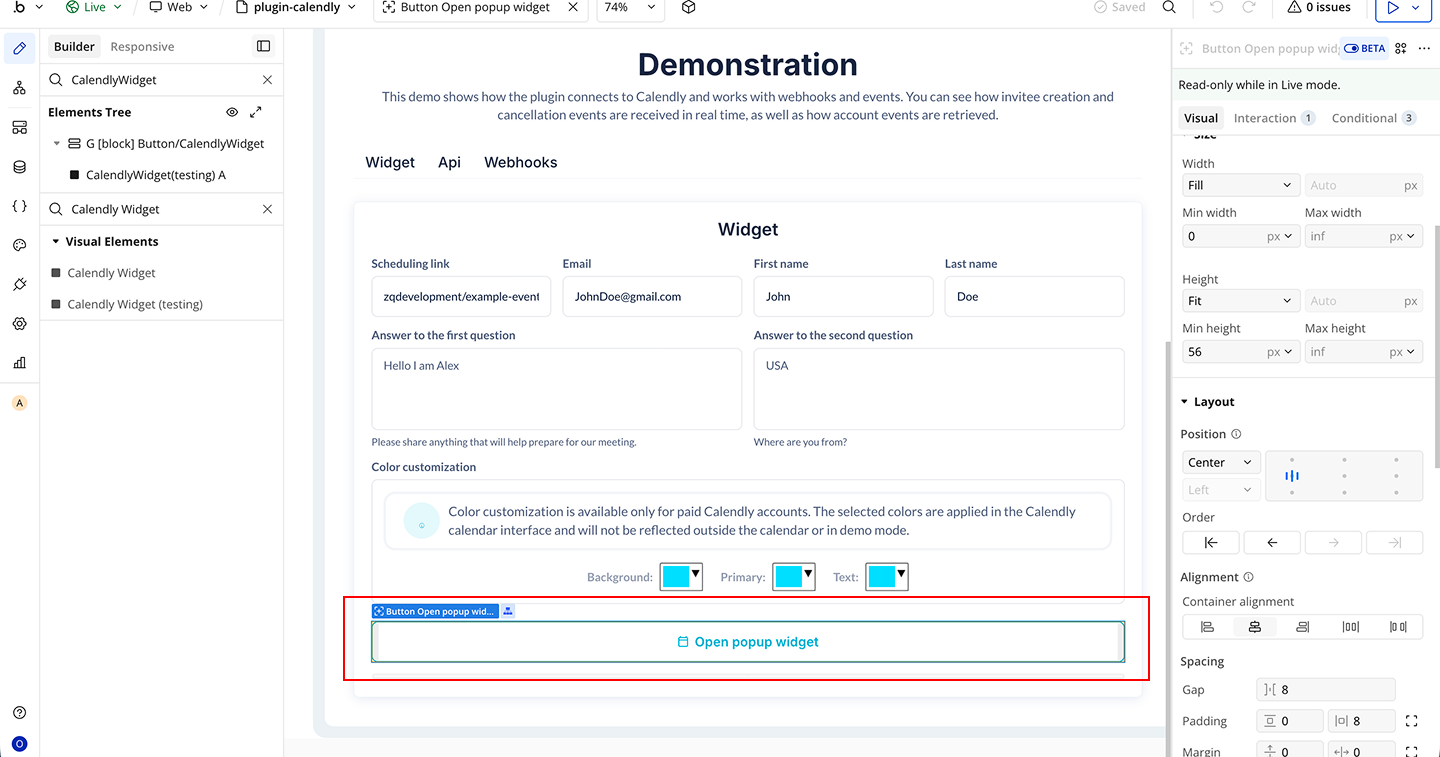Viewport: 1440px width, 757px height.
Task: Open the three-dot more menu in property panel
Action: [x=1424, y=48]
